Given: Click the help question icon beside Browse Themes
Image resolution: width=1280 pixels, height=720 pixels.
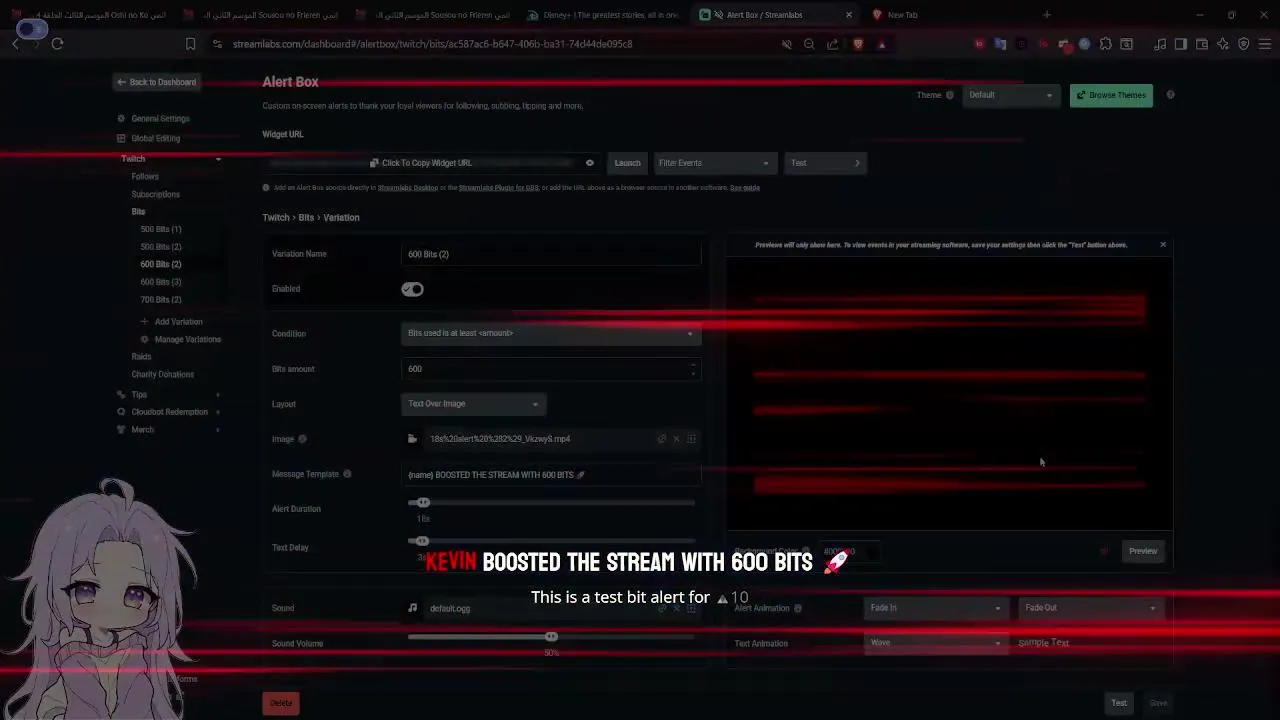Looking at the screenshot, I should tap(1170, 95).
